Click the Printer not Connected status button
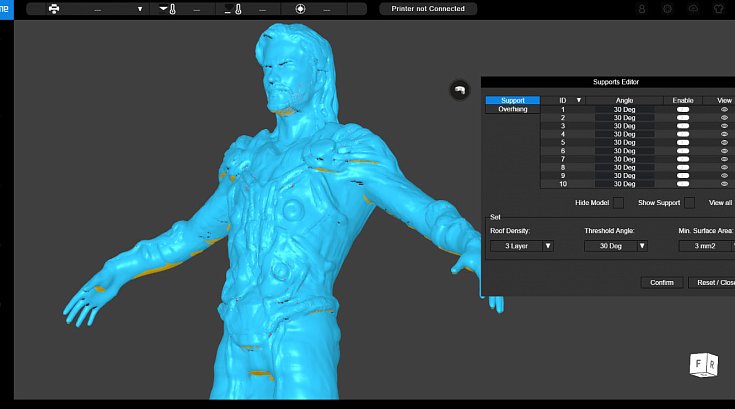This screenshot has height=409, width=735. tap(428, 9)
